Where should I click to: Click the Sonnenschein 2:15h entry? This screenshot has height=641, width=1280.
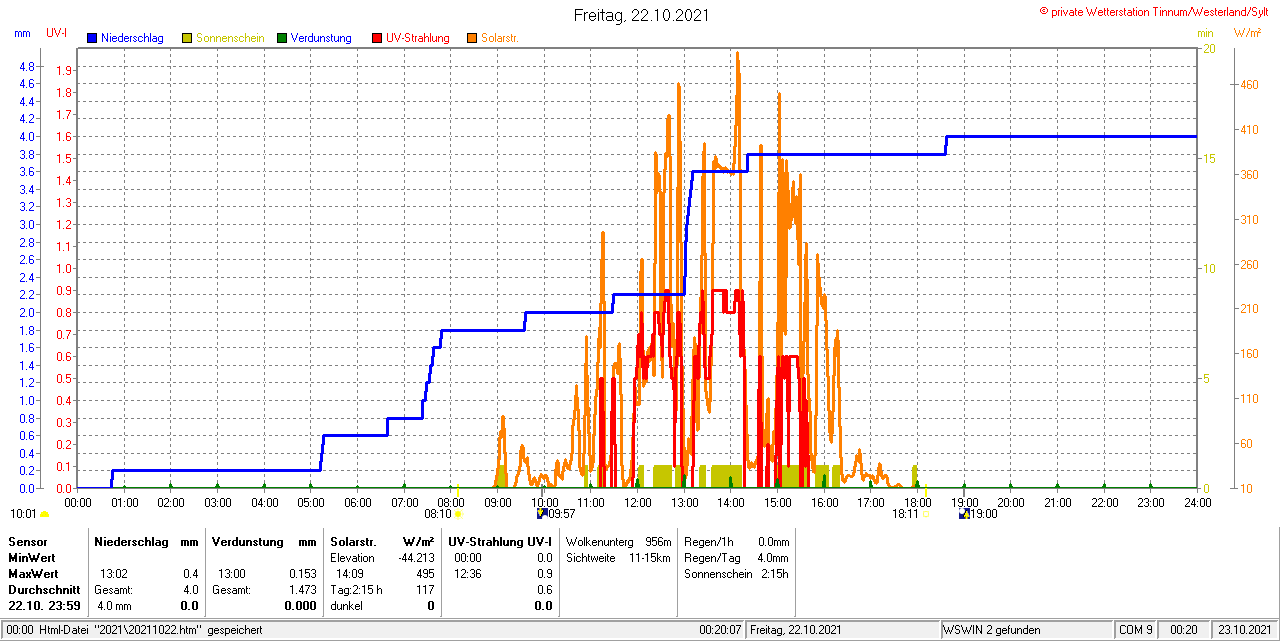click(737, 574)
